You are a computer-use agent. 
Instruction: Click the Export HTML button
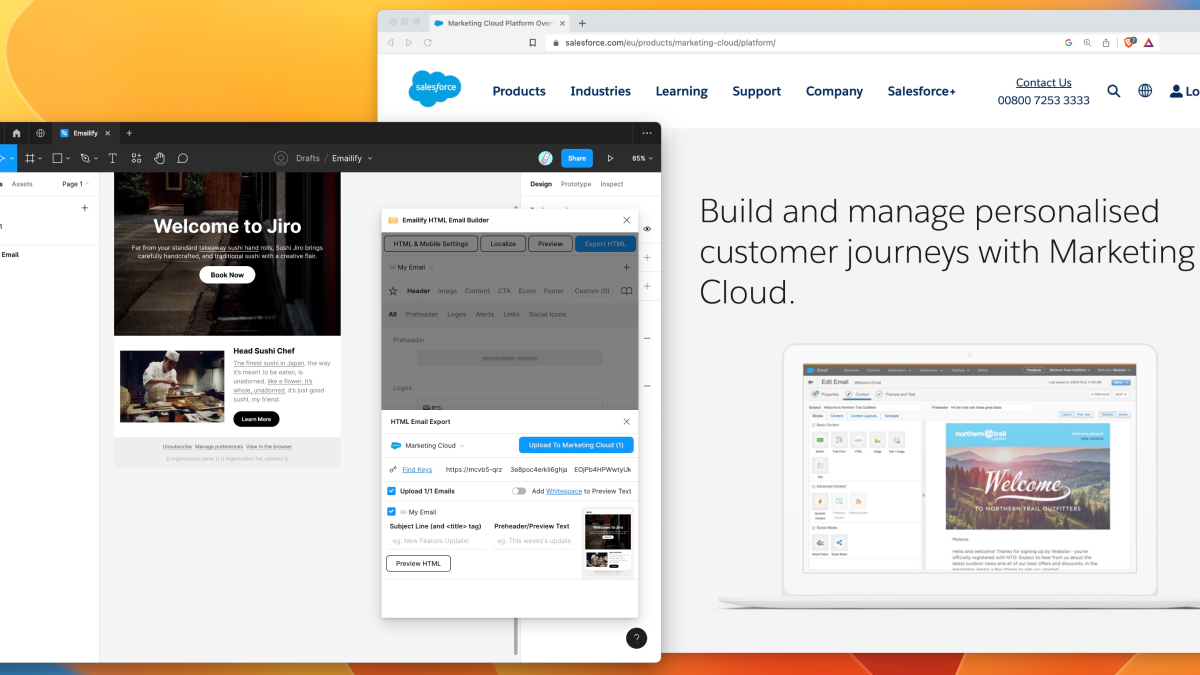tap(605, 243)
